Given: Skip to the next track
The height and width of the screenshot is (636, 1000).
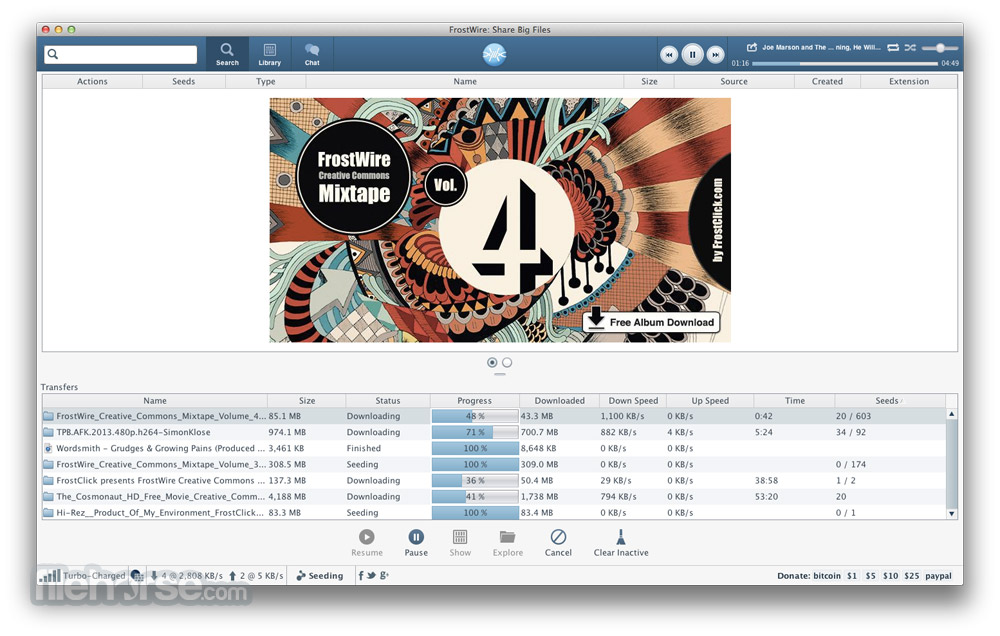Looking at the screenshot, I should tap(716, 55).
